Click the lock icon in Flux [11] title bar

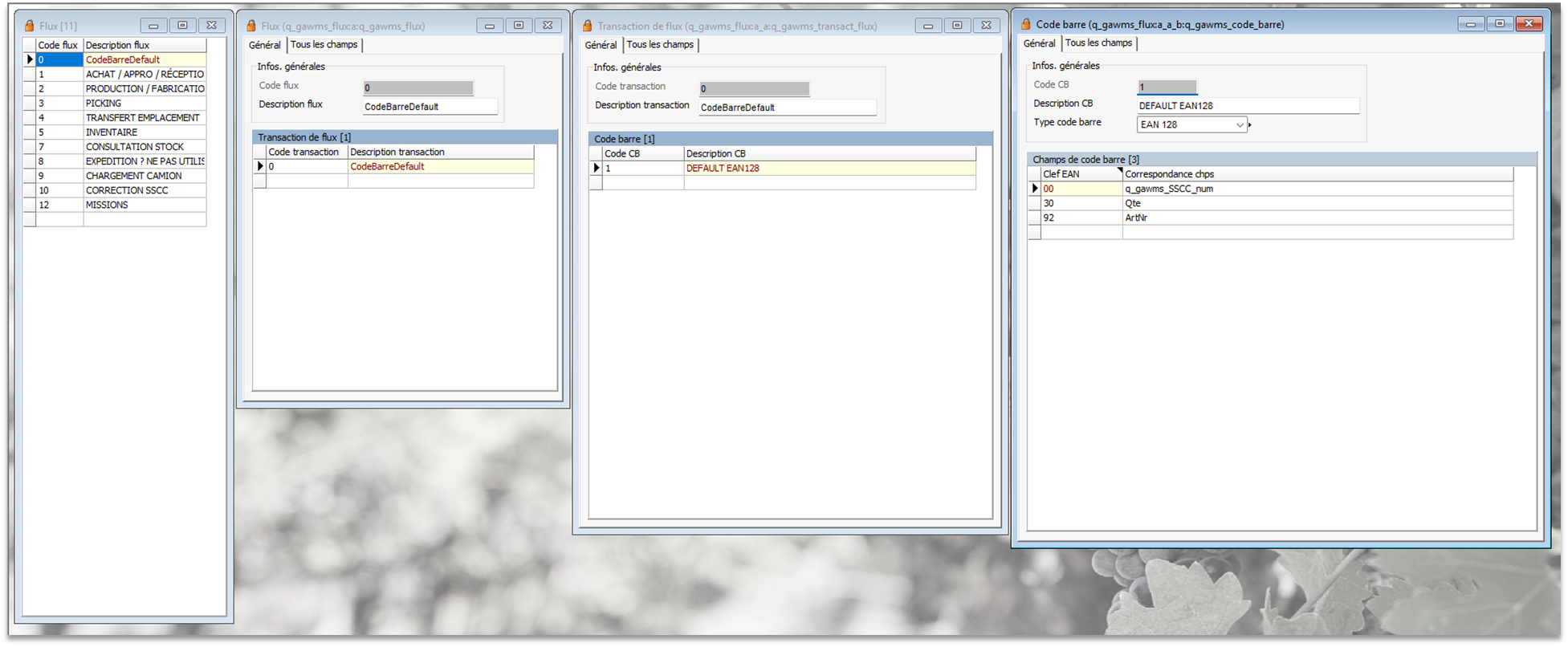point(30,26)
